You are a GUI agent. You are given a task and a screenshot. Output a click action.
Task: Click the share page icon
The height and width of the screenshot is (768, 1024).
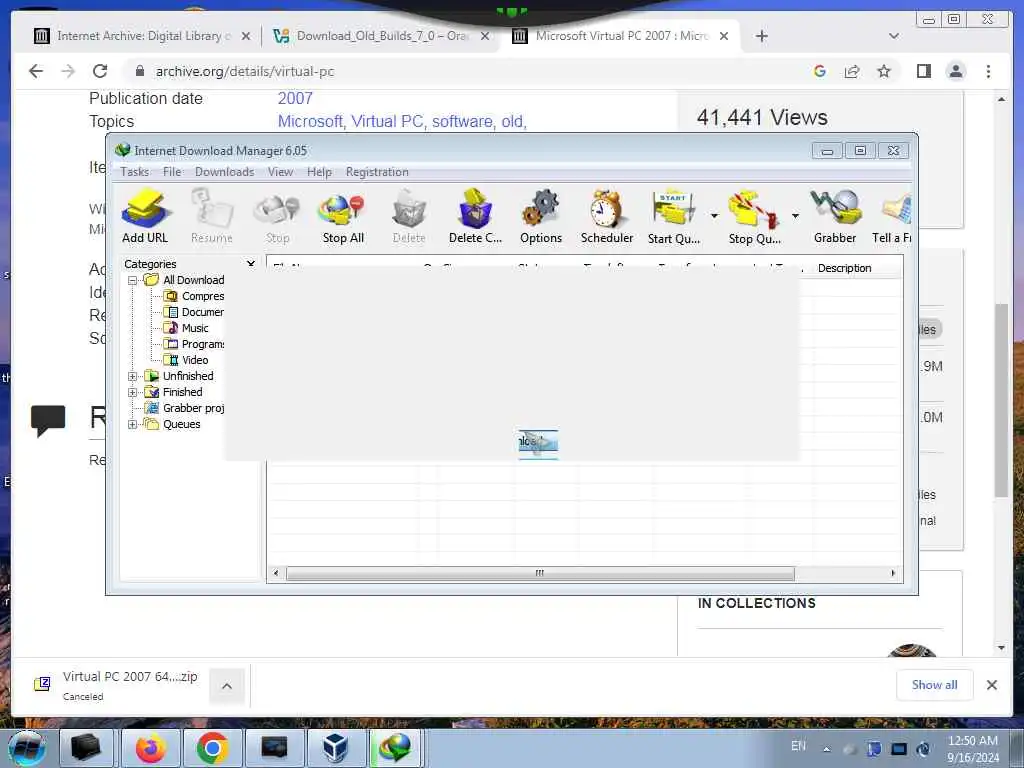[852, 71]
